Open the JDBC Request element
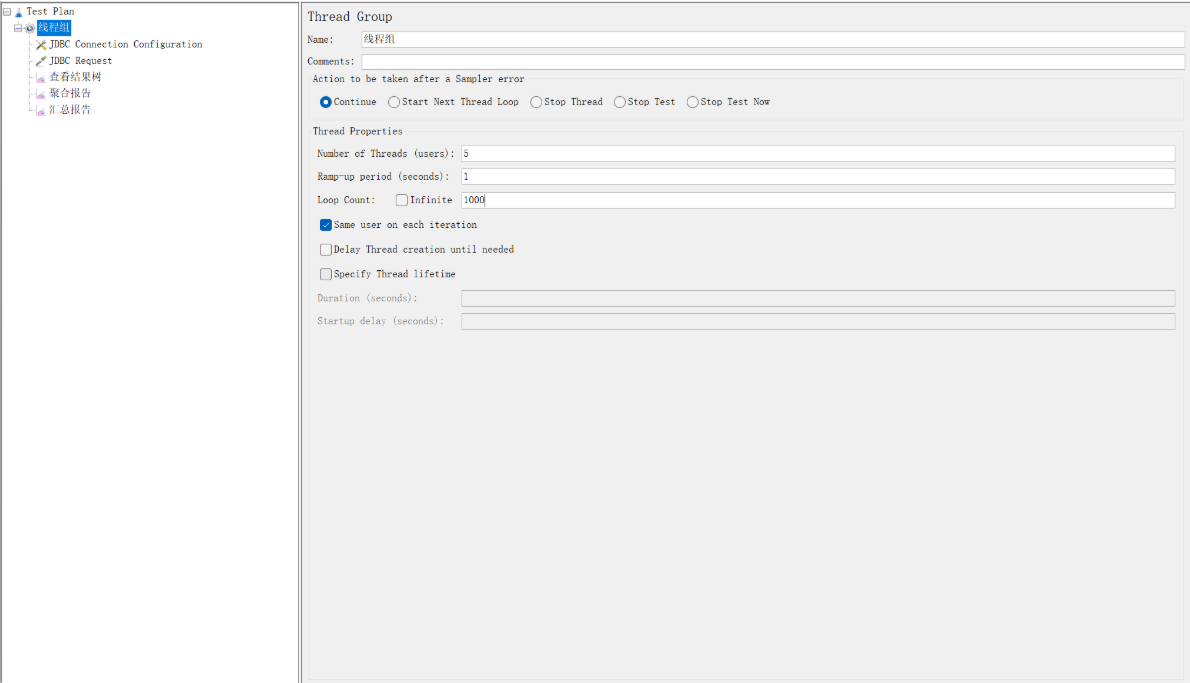The image size is (1190, 683). point(80,61)
